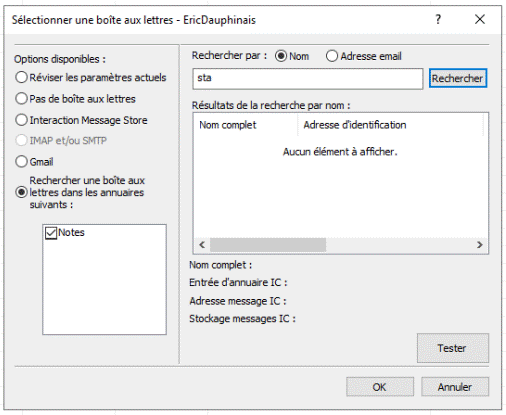The height and width of the screenshot is (415, 506).
Task: Click the search text field containing sta
Action: (x=308, y=79)
